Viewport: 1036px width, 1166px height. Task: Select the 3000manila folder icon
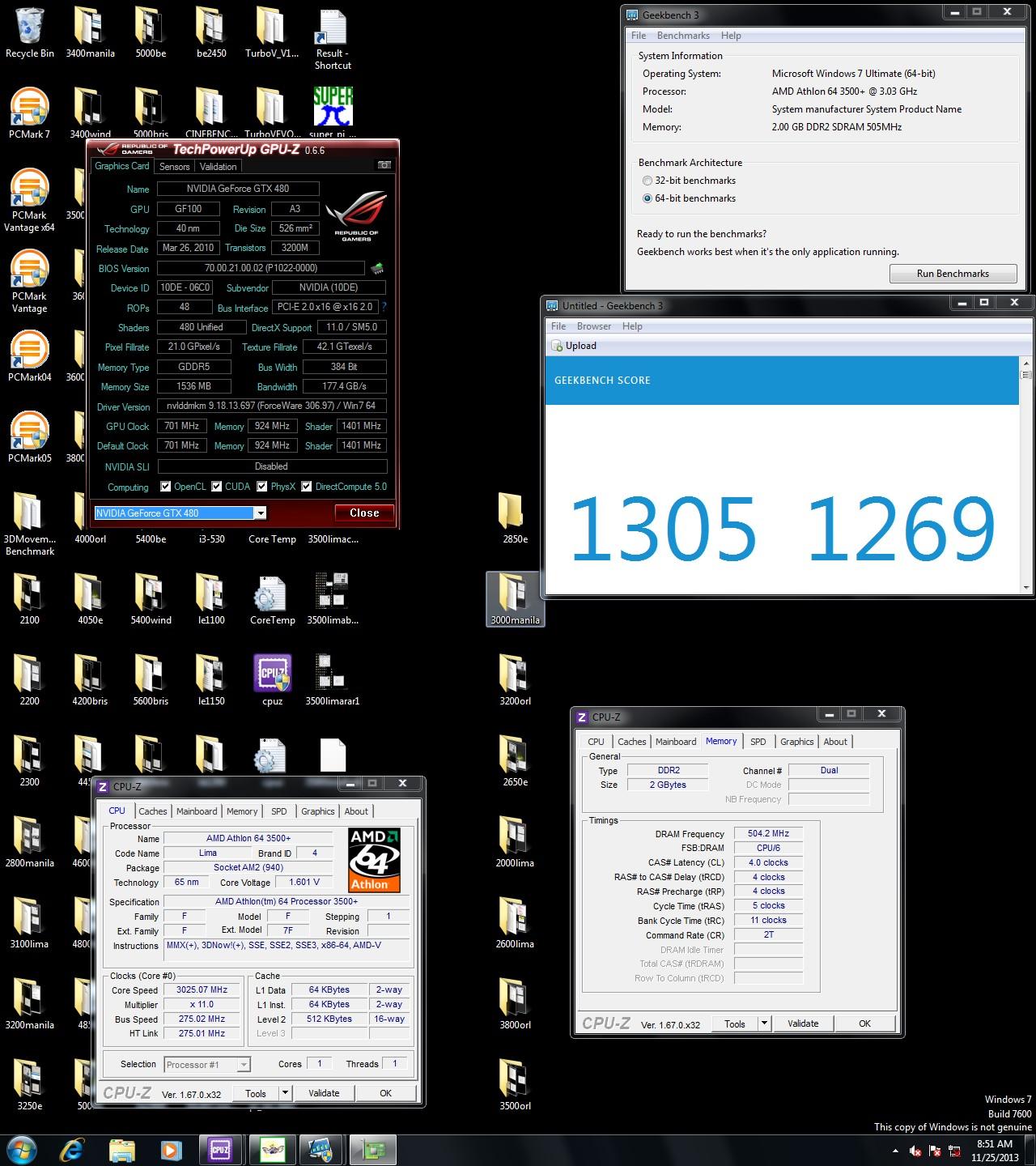coord(515,599)
